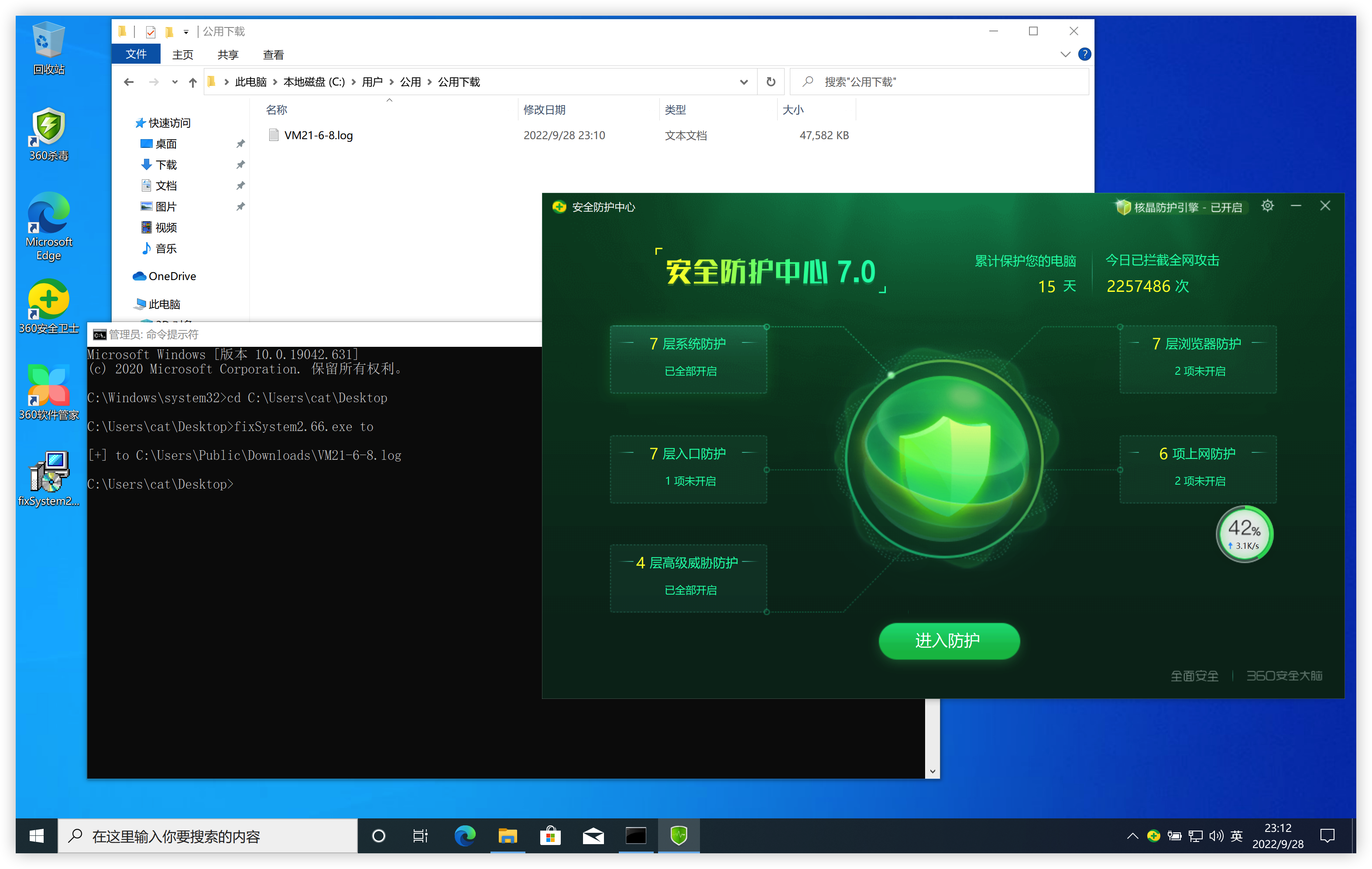Expand the address bar history dropdown
1372x869 pixels.
[744, 82]
